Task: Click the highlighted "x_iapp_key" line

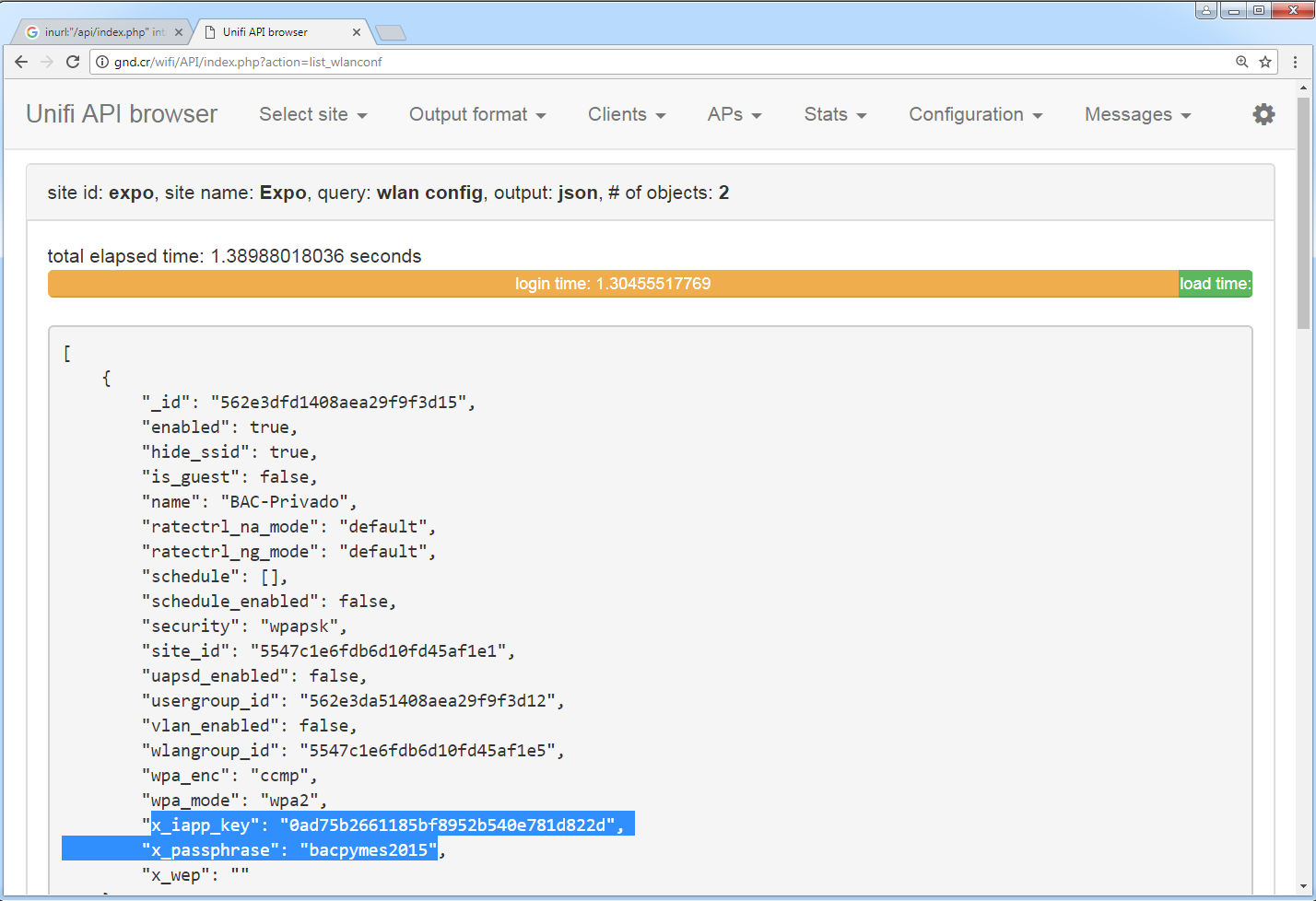Action: click(382, 825)
